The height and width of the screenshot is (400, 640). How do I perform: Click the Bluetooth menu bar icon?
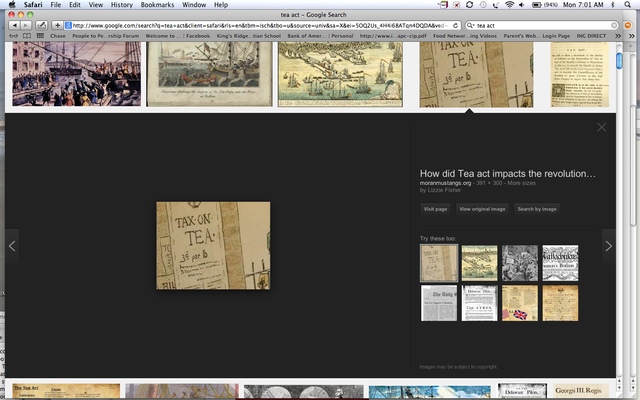[x=613, y=5]
